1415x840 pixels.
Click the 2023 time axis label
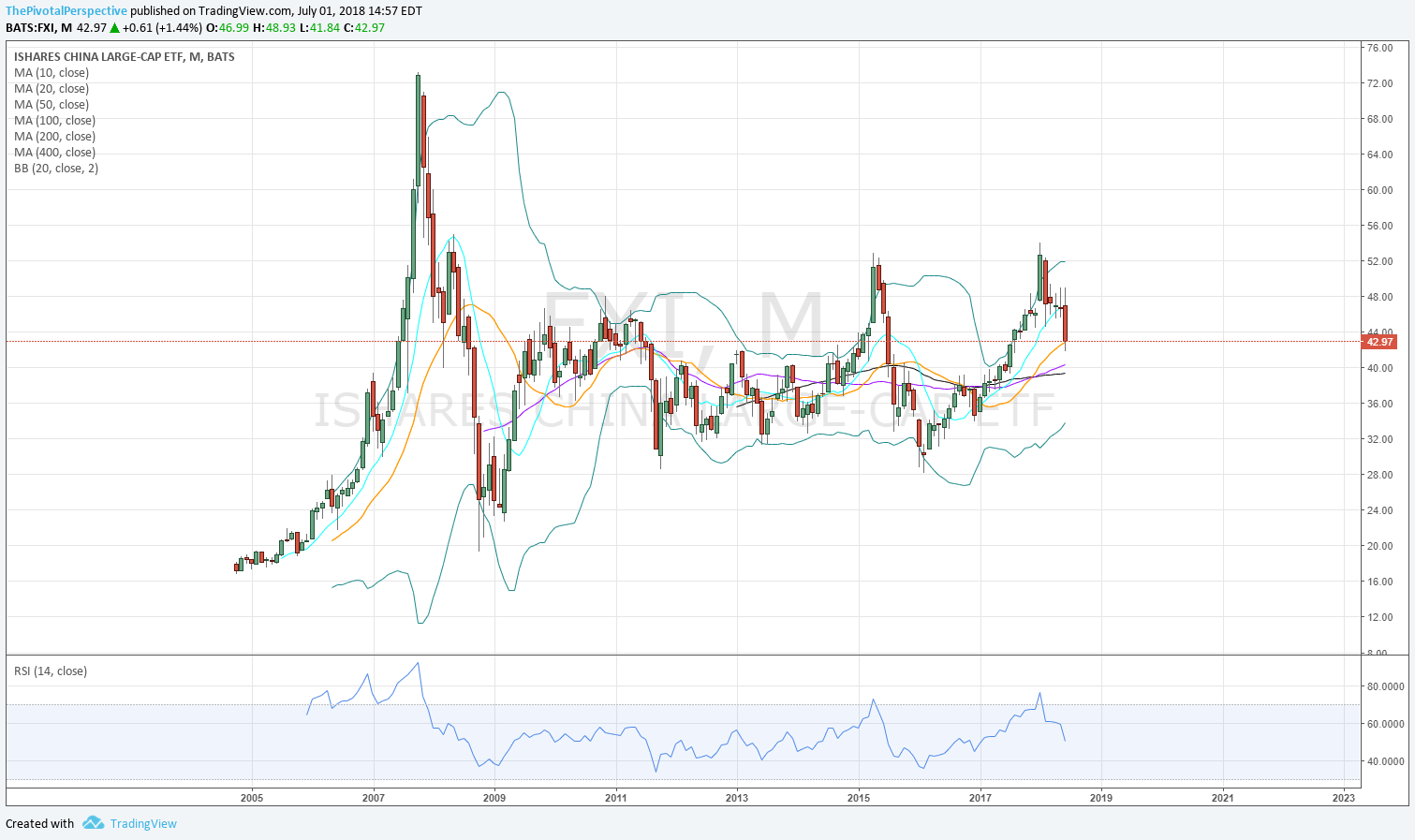pos(1343,798)
